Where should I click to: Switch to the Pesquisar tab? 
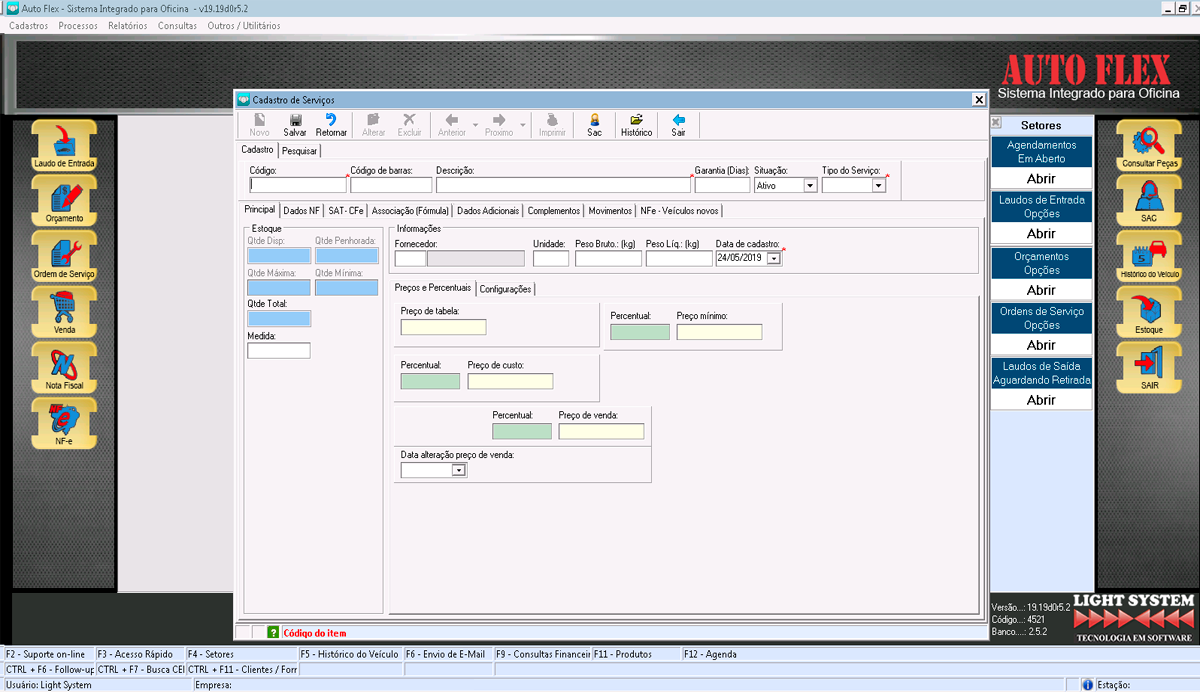(300, 151)
